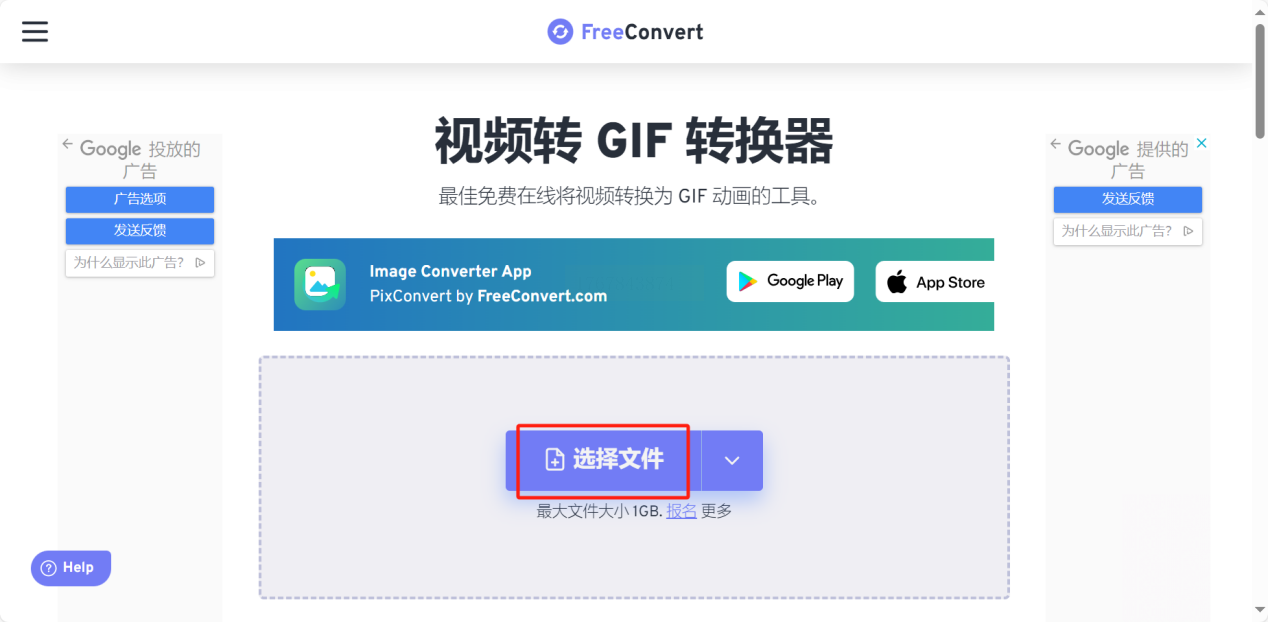Click 发送反馈 in the right ad
The image size is (1268, 622).
point(1128,199)
